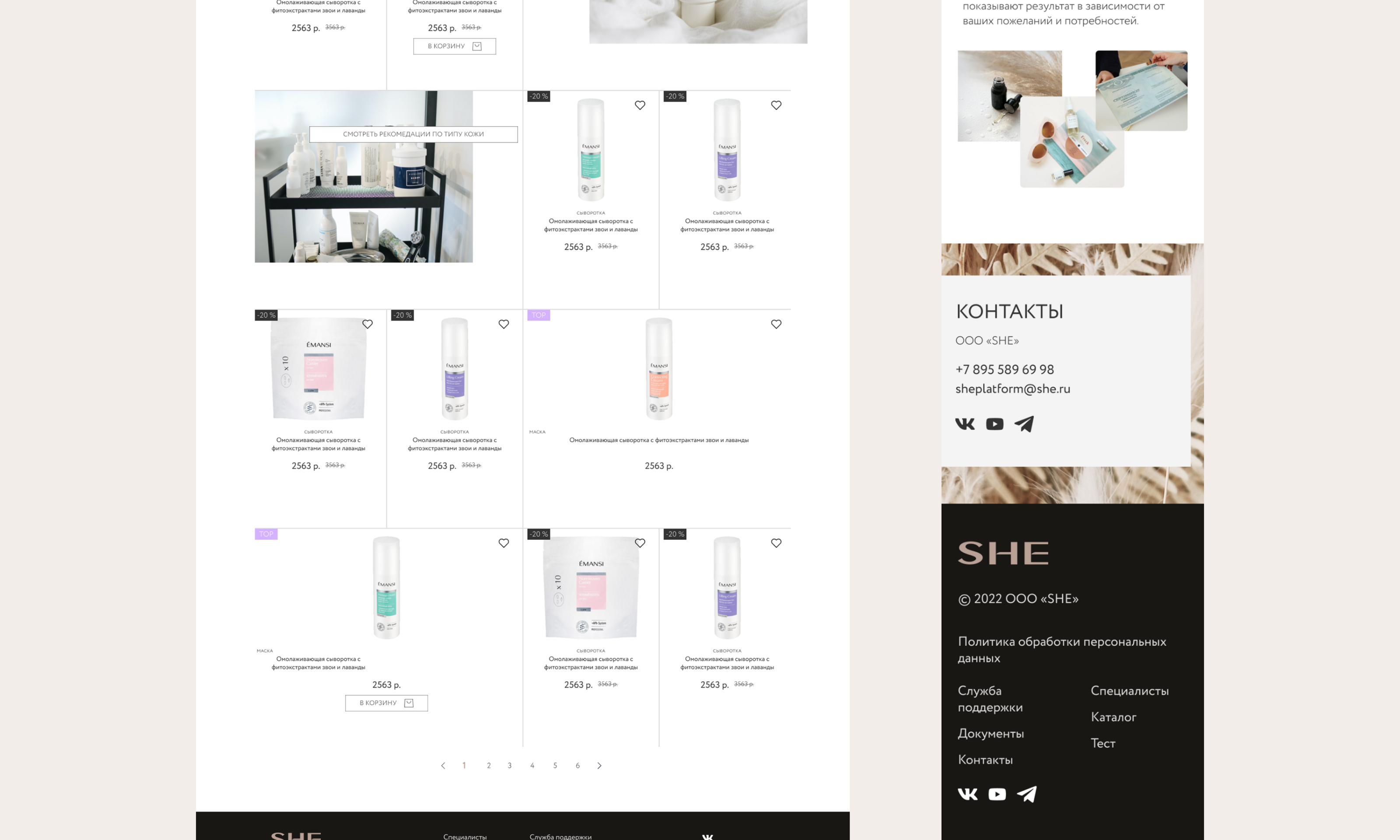
Task: Click the VK icon in the Контакты card
Action: [965, 424]
